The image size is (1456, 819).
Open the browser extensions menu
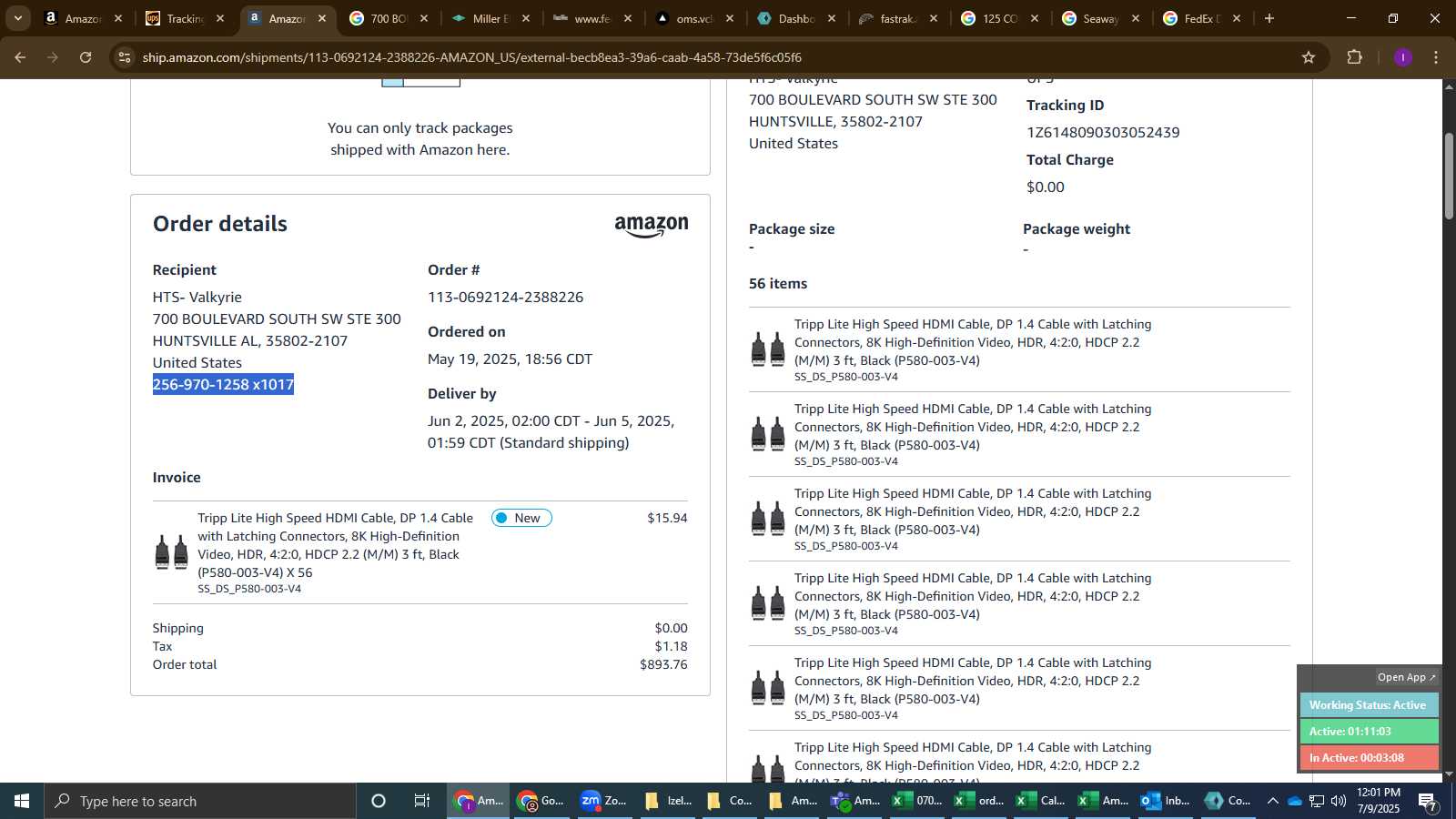[1354, 57]
